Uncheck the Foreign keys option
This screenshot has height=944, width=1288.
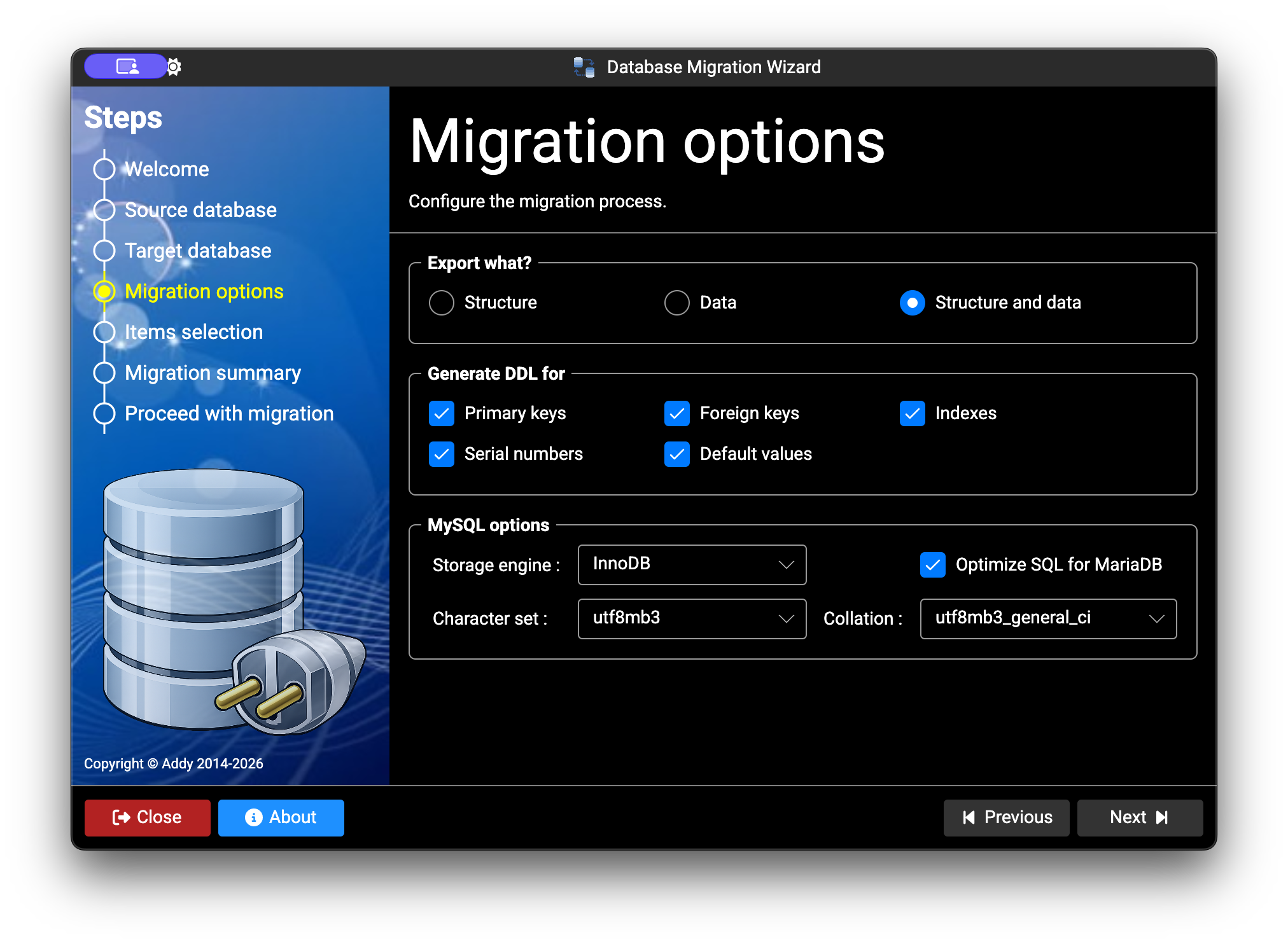pos(677,413)
